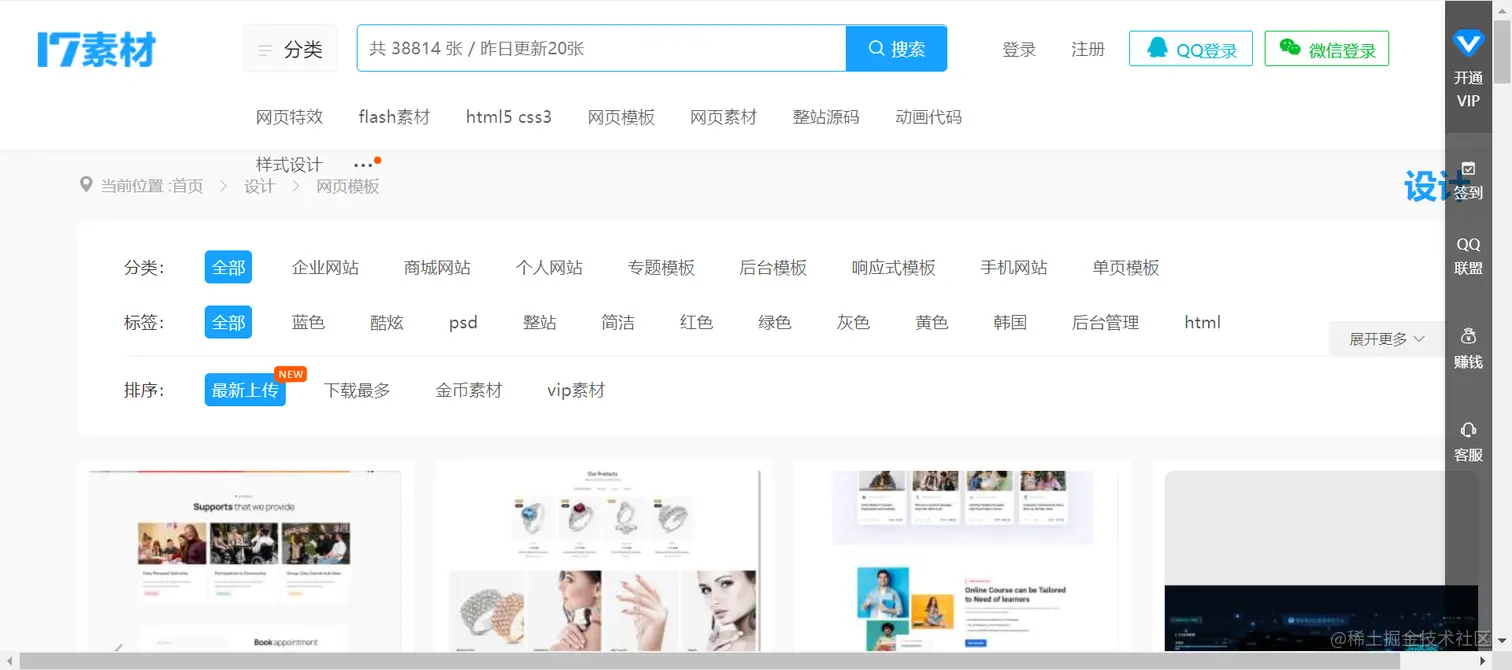Go to html5 css3 nav item

[509, 117]
